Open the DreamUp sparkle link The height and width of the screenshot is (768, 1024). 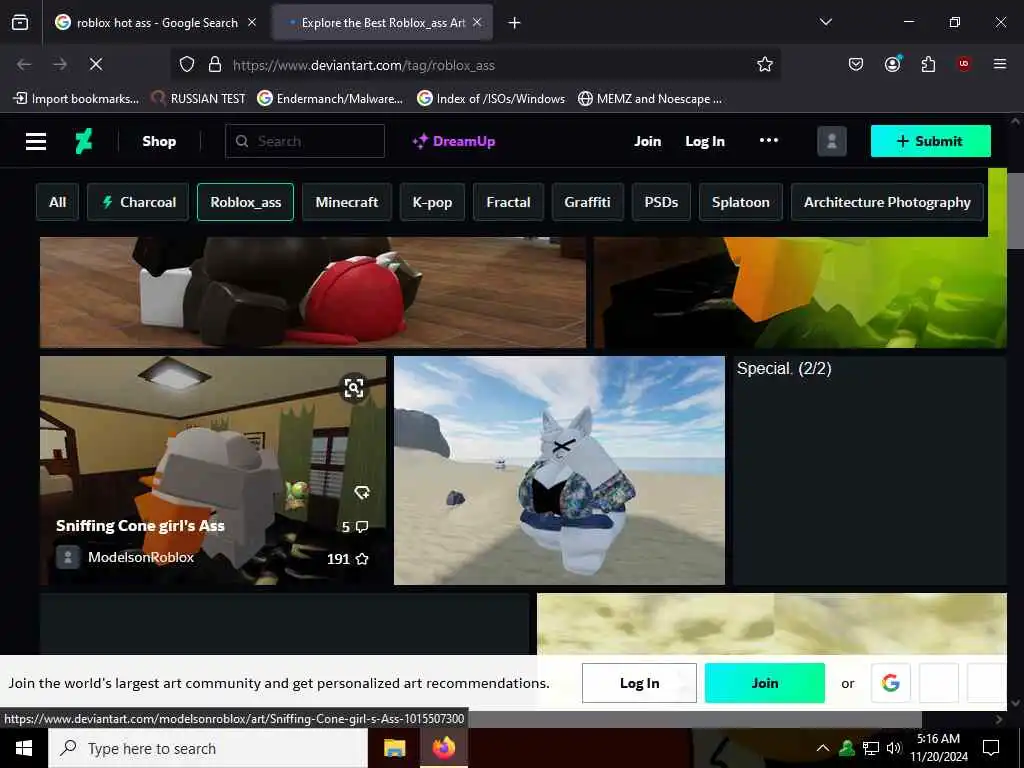454,141
